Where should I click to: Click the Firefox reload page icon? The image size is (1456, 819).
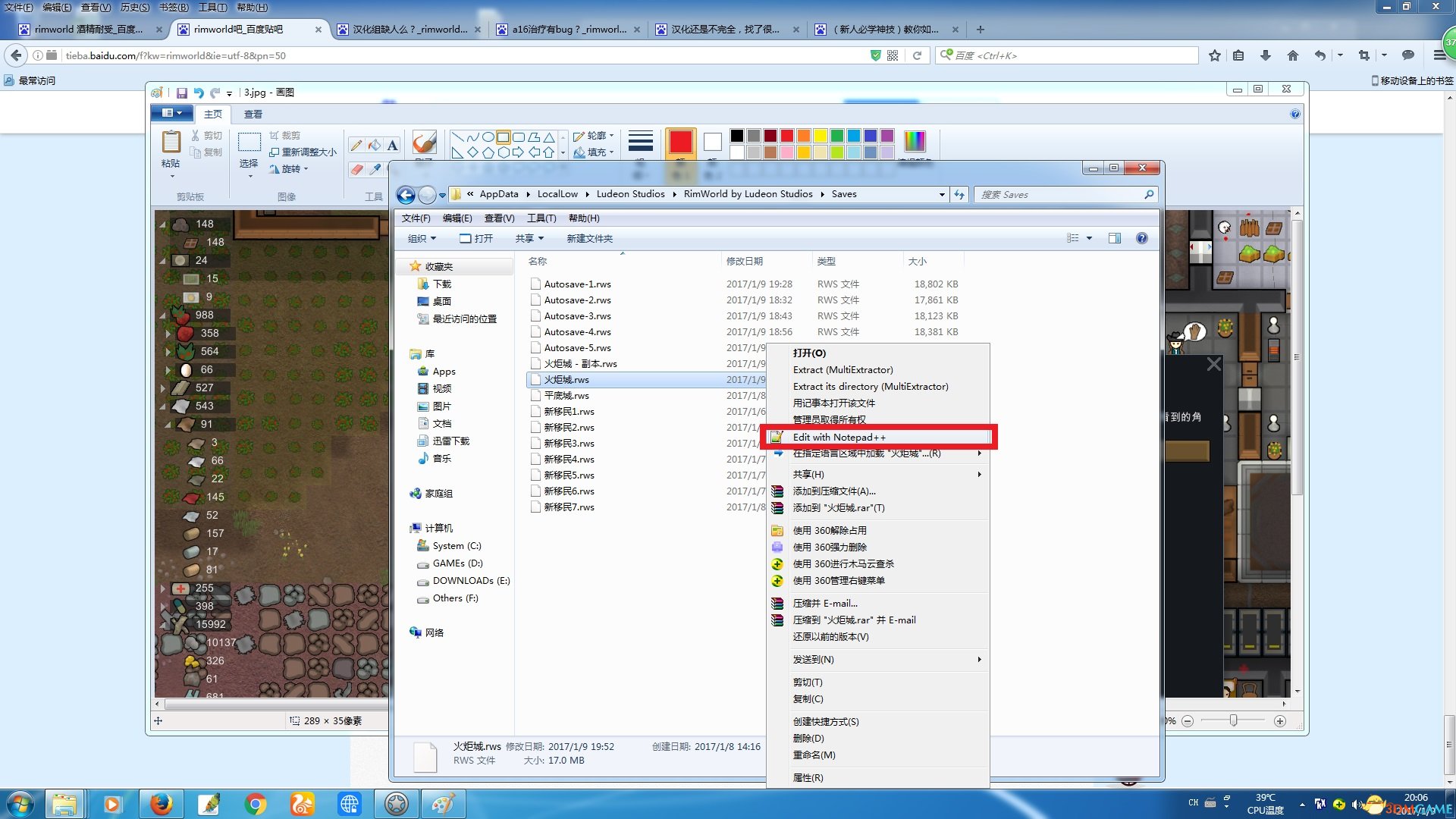click(917, 55)
